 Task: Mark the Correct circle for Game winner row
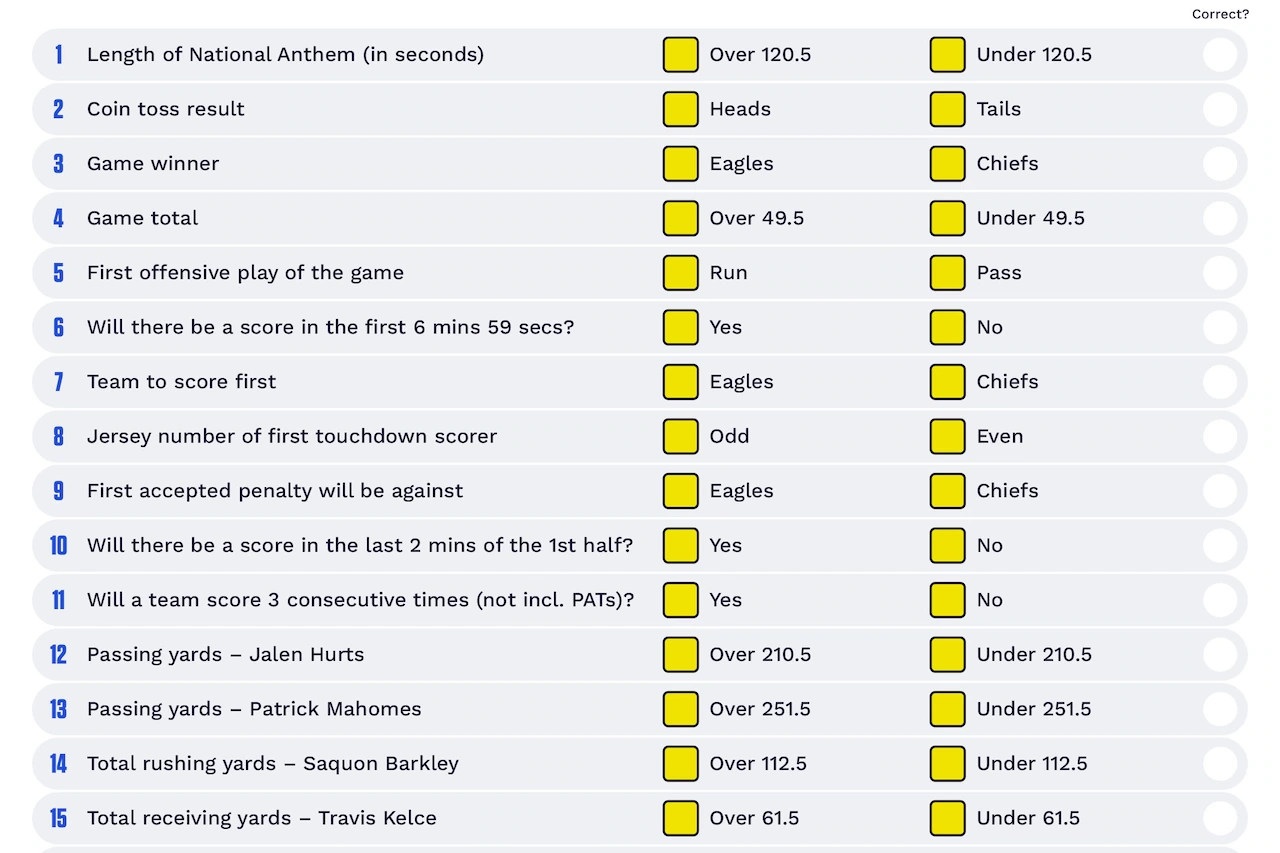[1220, 164]
